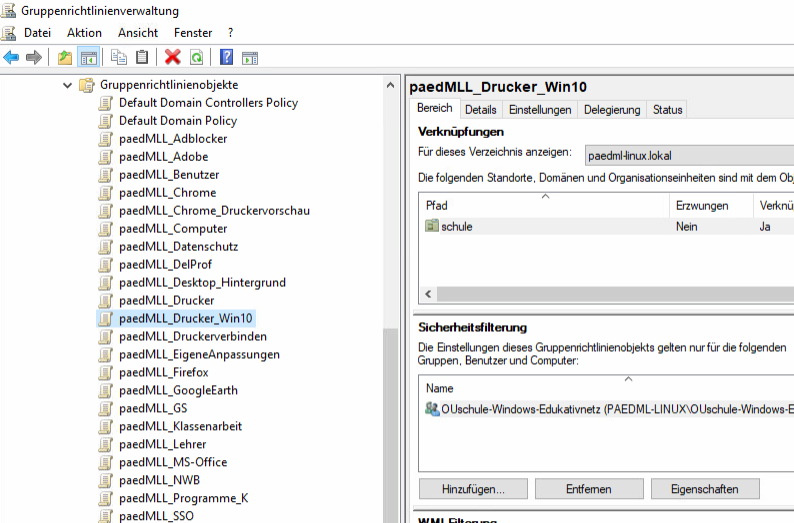Image resolution: width=794 pixels, height=523 pixels.
Task: Open the ? help menu
Action: [230, 33]
